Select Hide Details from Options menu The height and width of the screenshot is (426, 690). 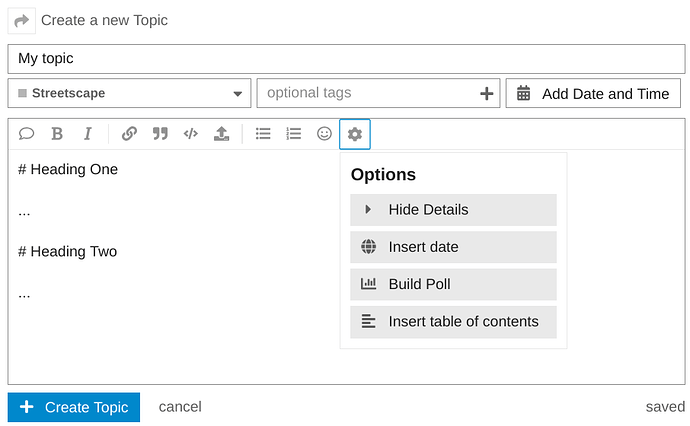click(453, 210)
